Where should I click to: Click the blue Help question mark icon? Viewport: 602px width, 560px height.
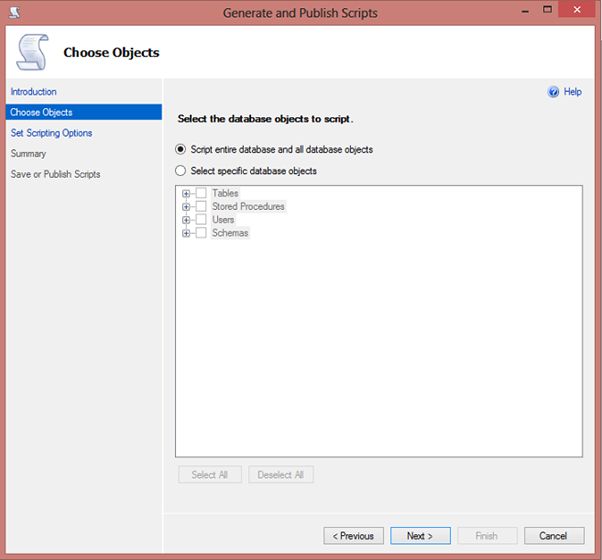coord(553,92)
